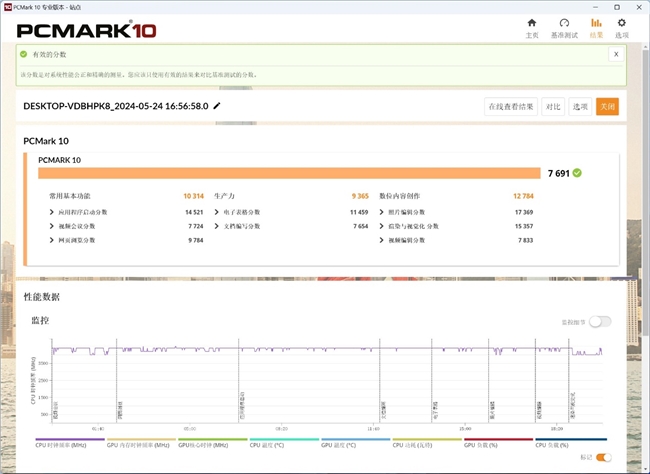Click the 生产力 Productivity heading
This screenshot has height=474, width=650.
point(224,196)
